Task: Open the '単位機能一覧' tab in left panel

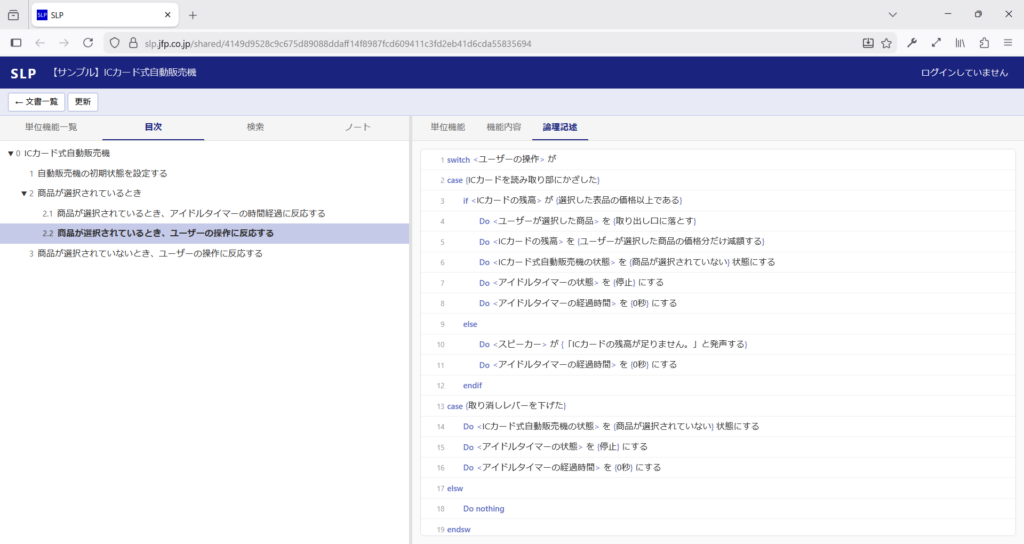Action: click(51, 127)
